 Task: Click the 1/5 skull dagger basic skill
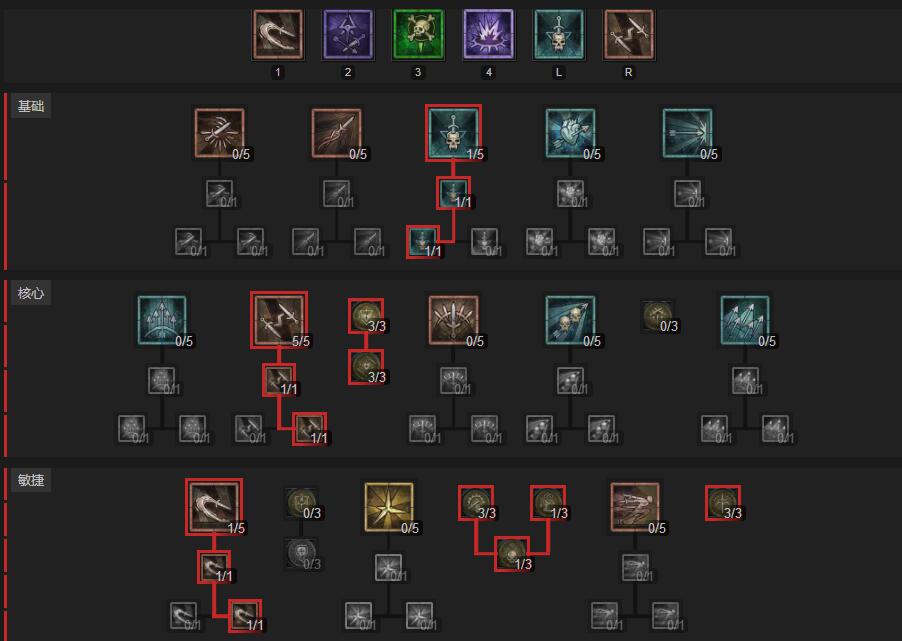click(x=453, y=133)
